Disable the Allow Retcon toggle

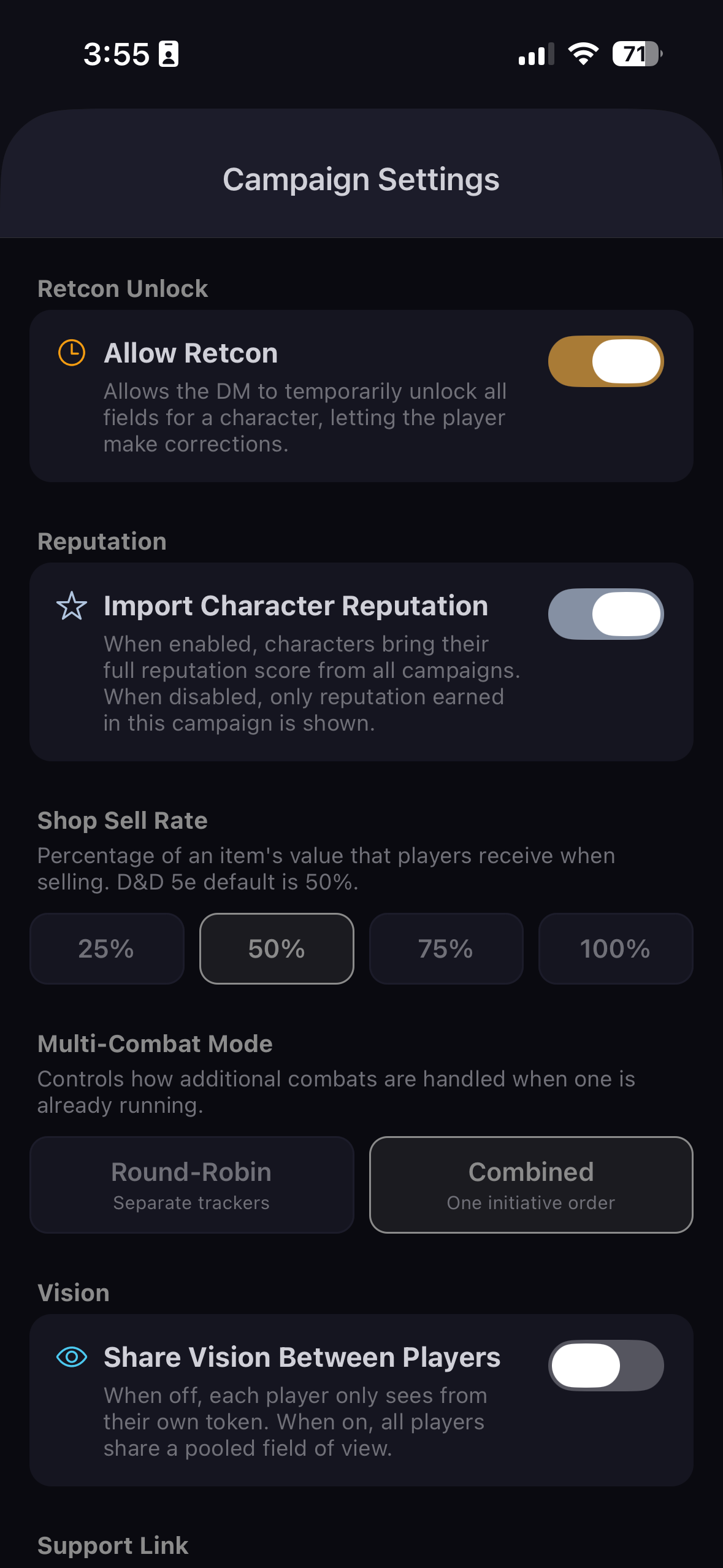pos(606,361)
